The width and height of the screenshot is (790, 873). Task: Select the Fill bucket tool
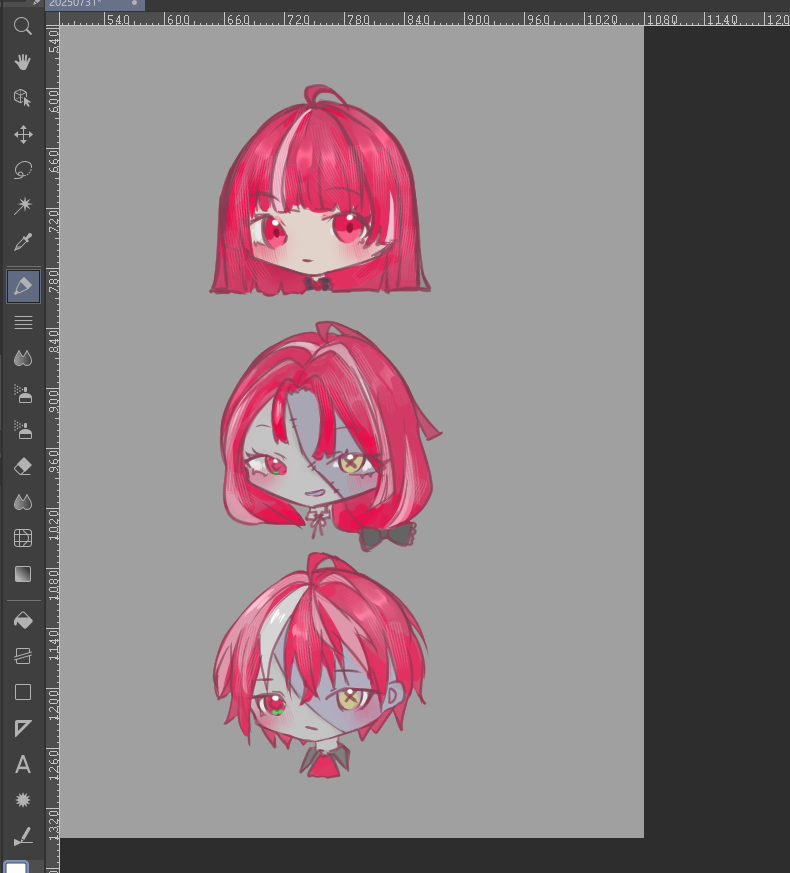coord(23,620)
